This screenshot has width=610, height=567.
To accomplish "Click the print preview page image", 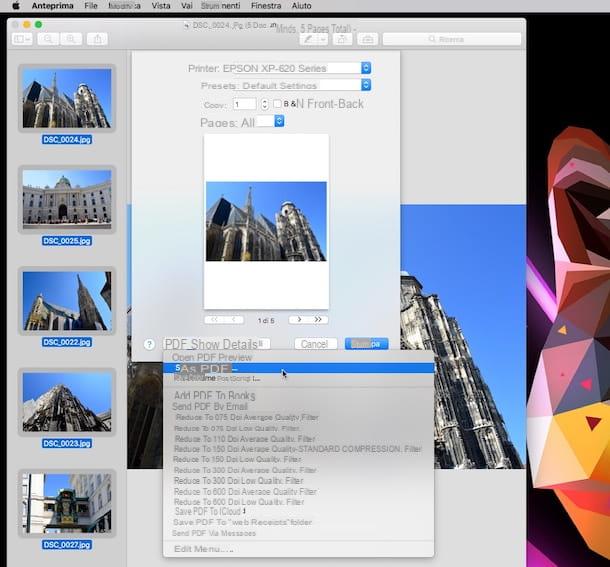I will (266, 221).
